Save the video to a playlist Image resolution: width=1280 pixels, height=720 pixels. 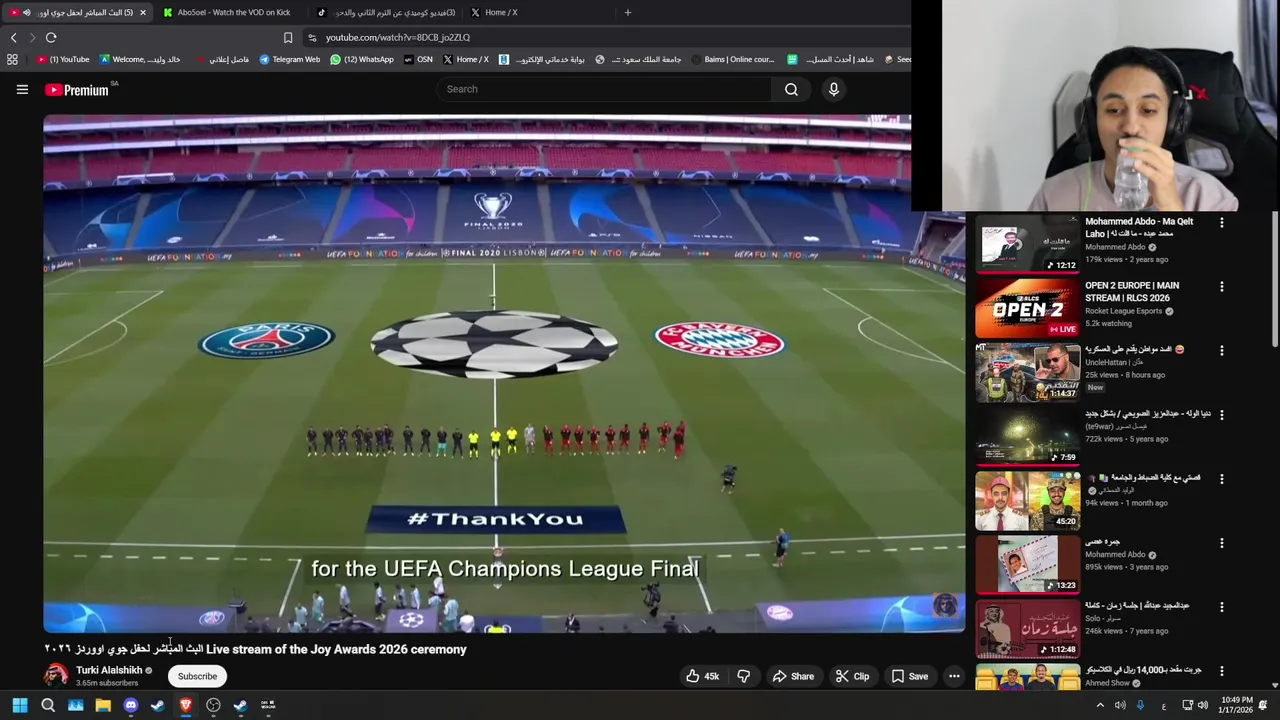pyautogui.click(x=909, y=676)
